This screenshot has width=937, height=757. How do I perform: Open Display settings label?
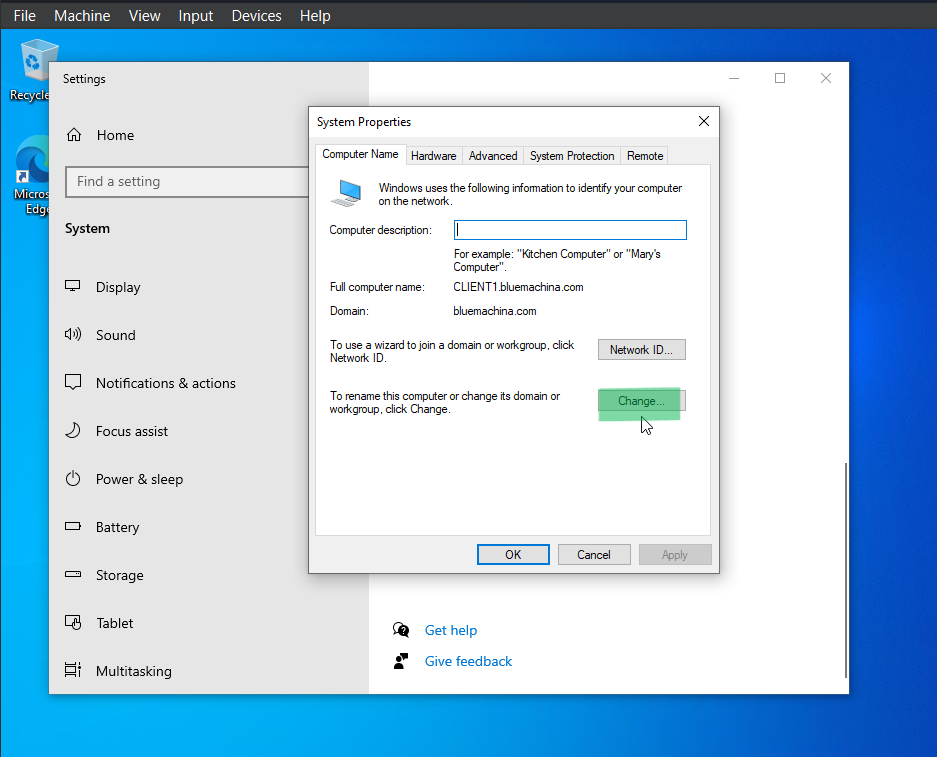tap(118, 287)
